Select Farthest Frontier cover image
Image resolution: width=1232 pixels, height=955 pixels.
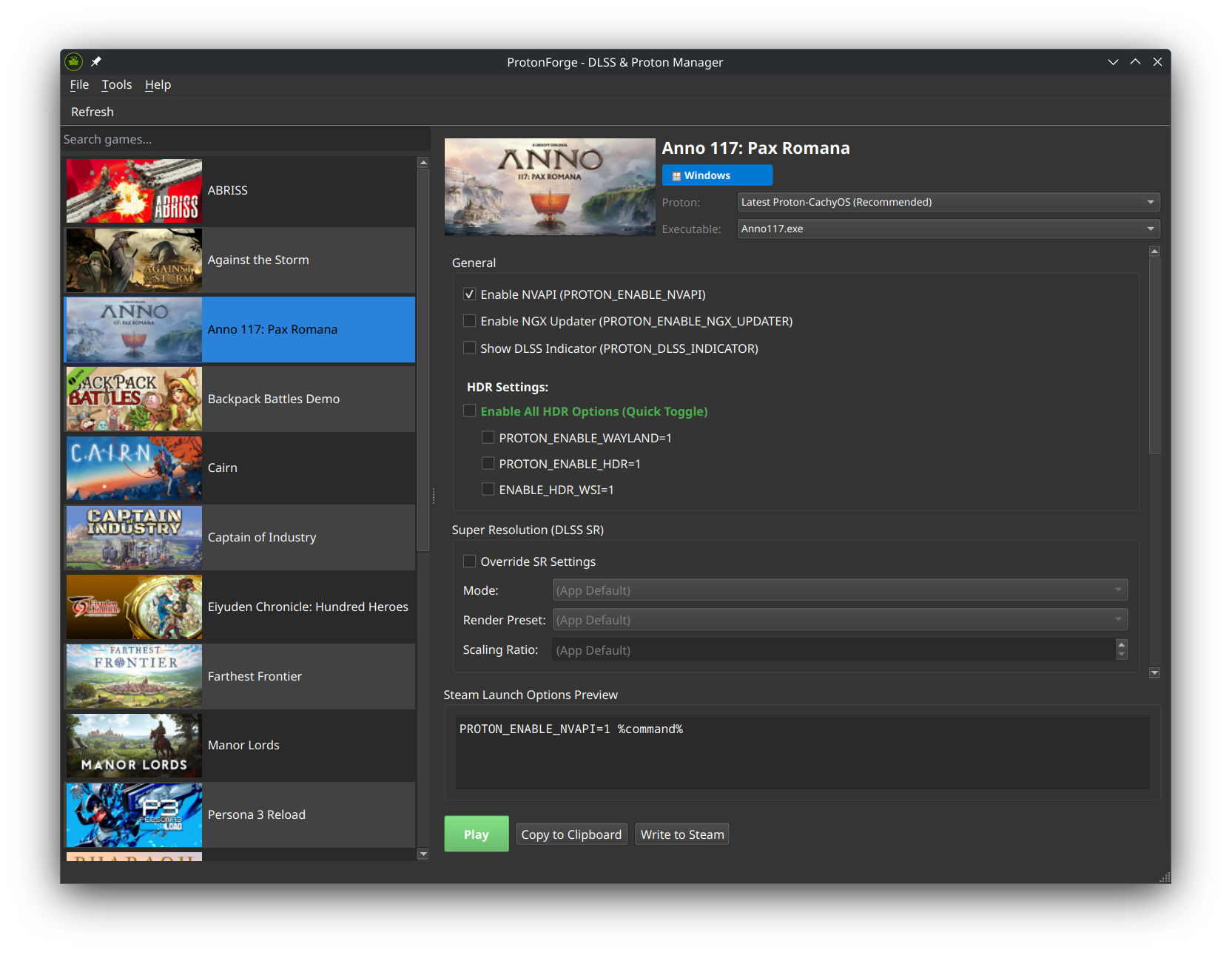click(x=134, y=676)
